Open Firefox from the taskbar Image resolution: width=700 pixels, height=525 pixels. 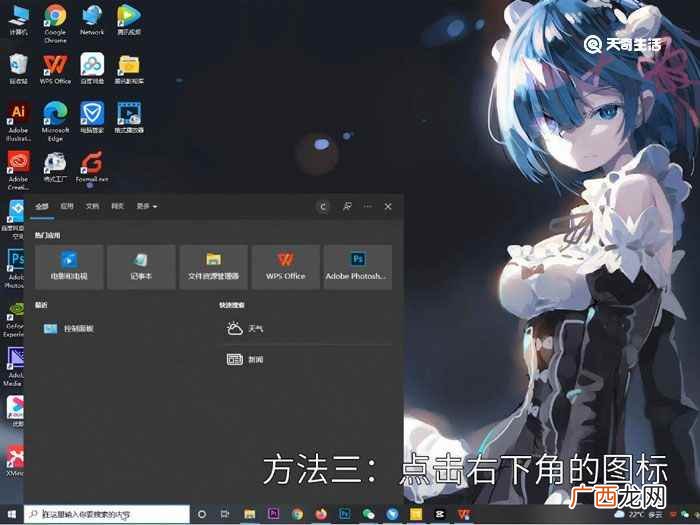[321, 515]
